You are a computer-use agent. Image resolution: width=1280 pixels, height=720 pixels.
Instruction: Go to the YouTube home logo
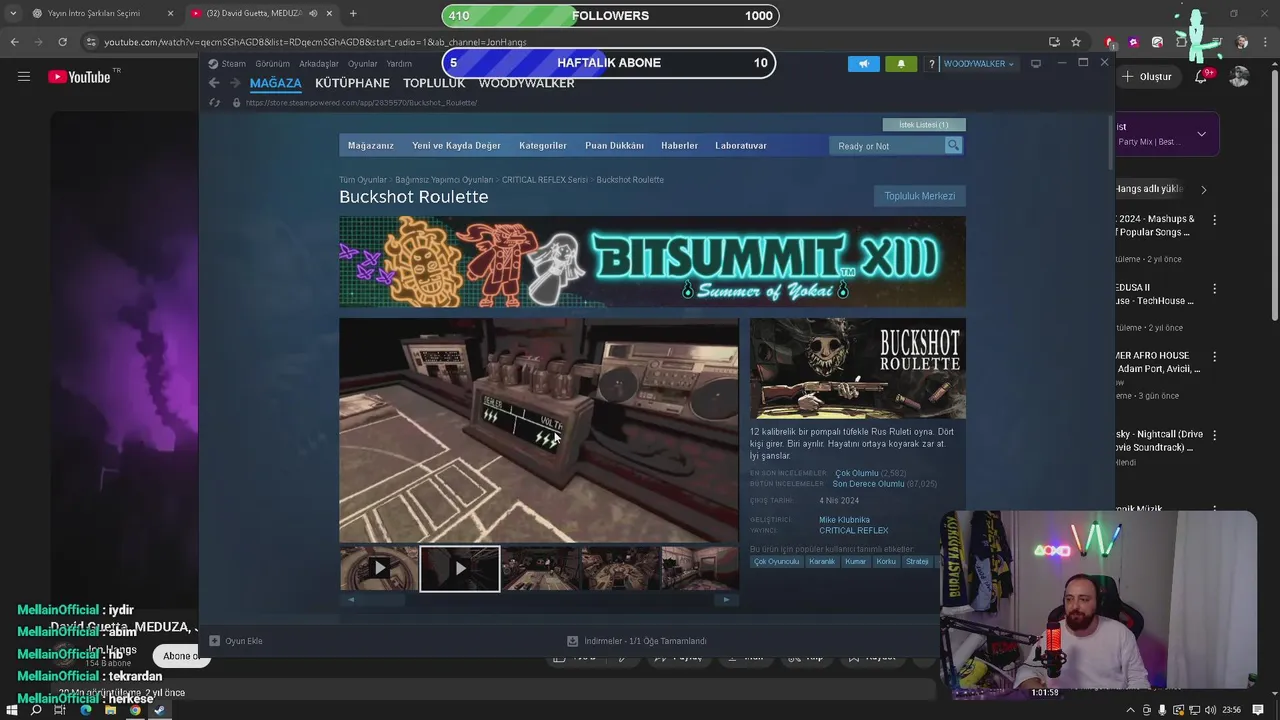(x=79, y=76)
